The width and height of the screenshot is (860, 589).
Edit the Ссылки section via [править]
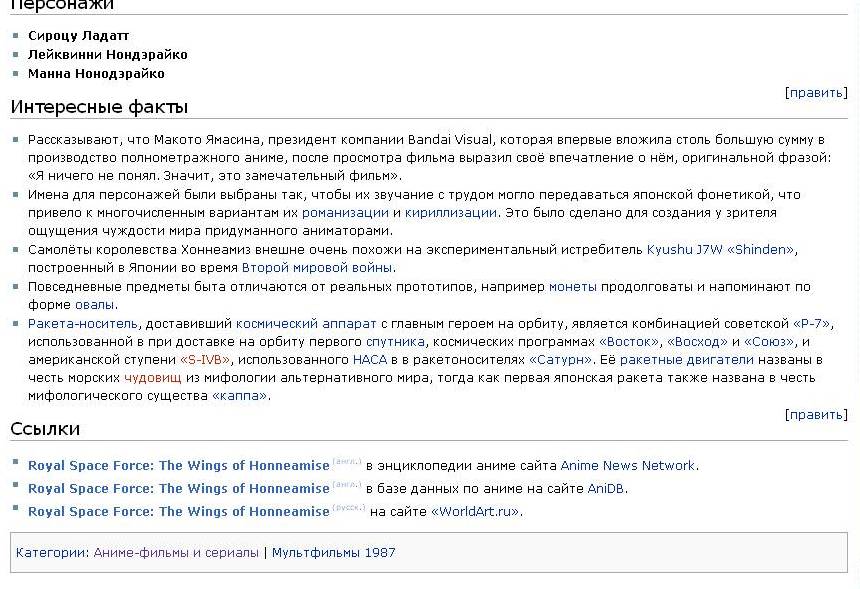point(816,415)
